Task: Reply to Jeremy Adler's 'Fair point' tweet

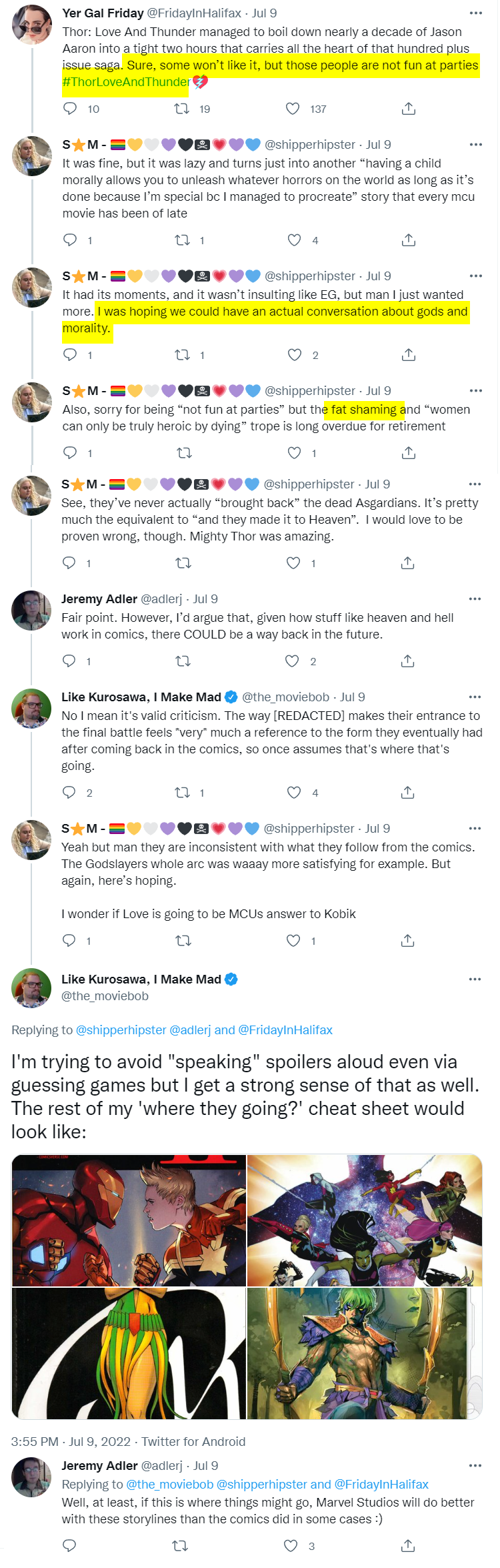Action: pyautogui.click(x=69, y=661)
